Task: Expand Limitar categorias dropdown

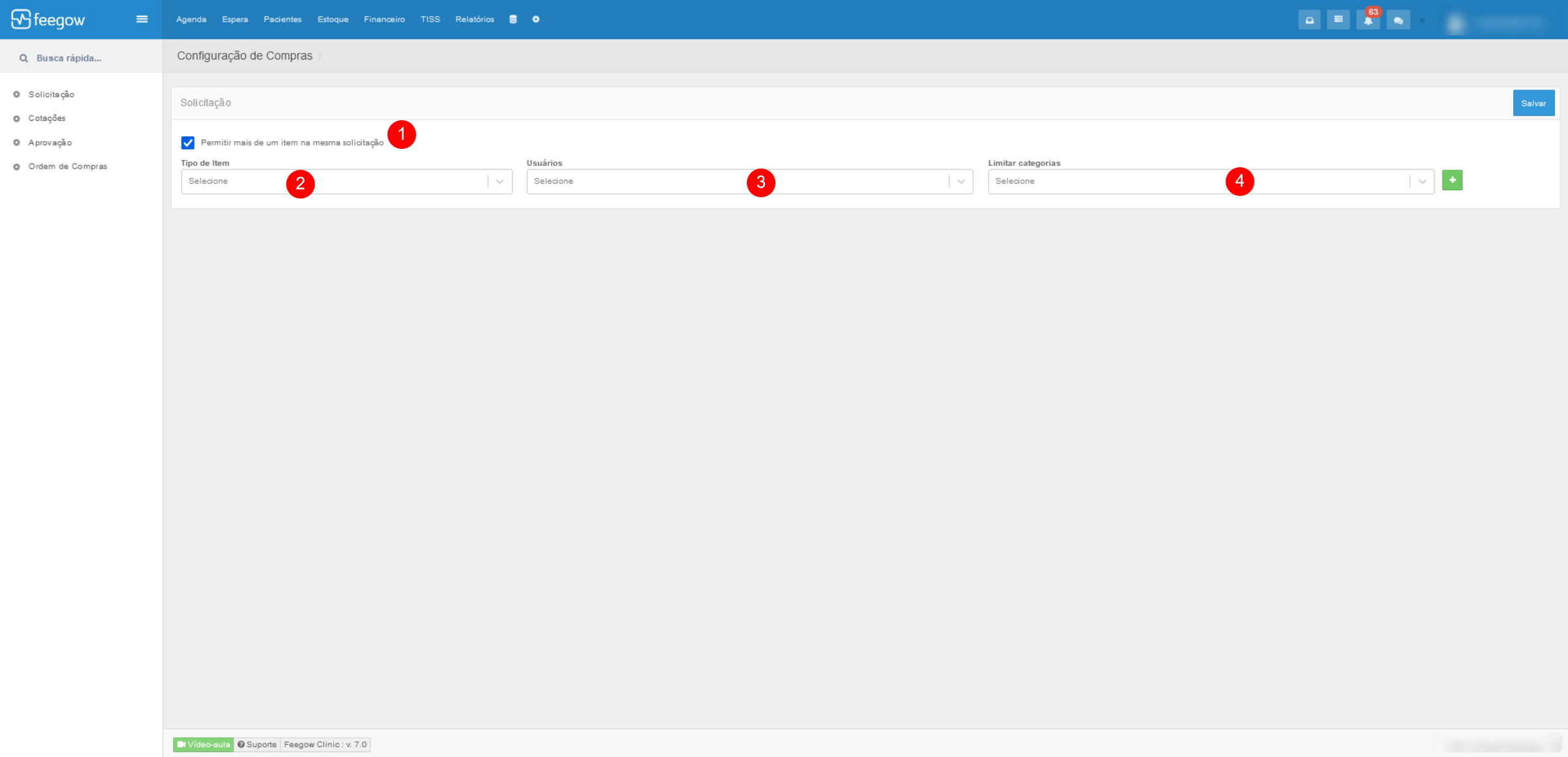Action: coord(1210,182)
